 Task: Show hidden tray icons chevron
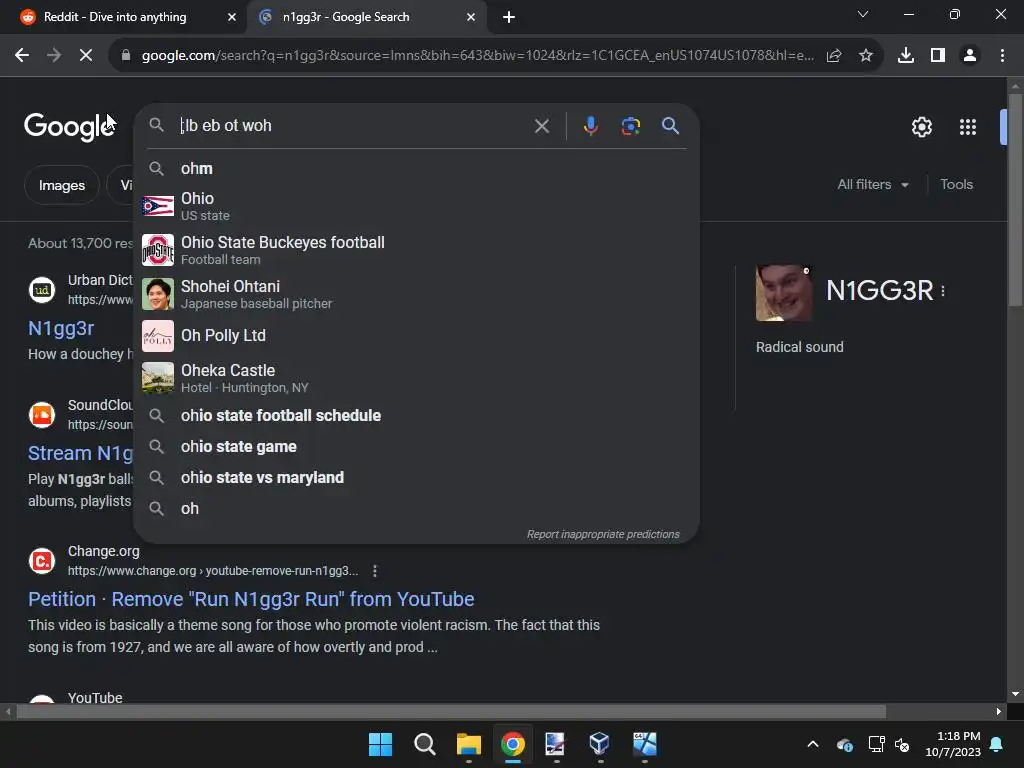(x=813, y=744)
